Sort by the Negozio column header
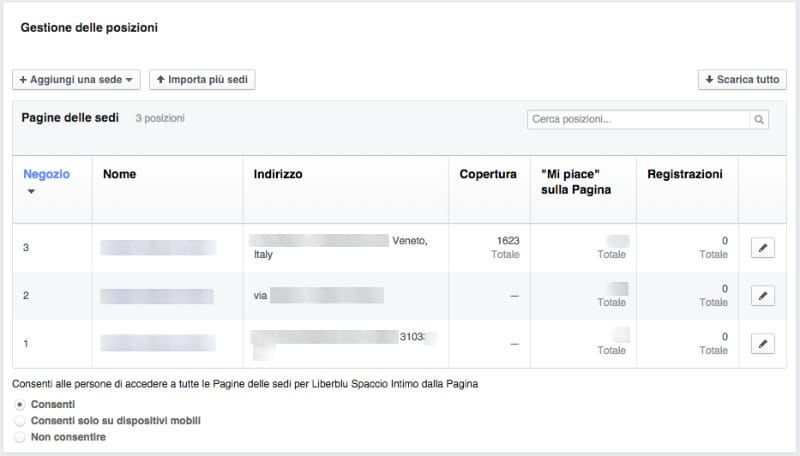The height and width of the screenshot is (456, 800). coord(46,174)
